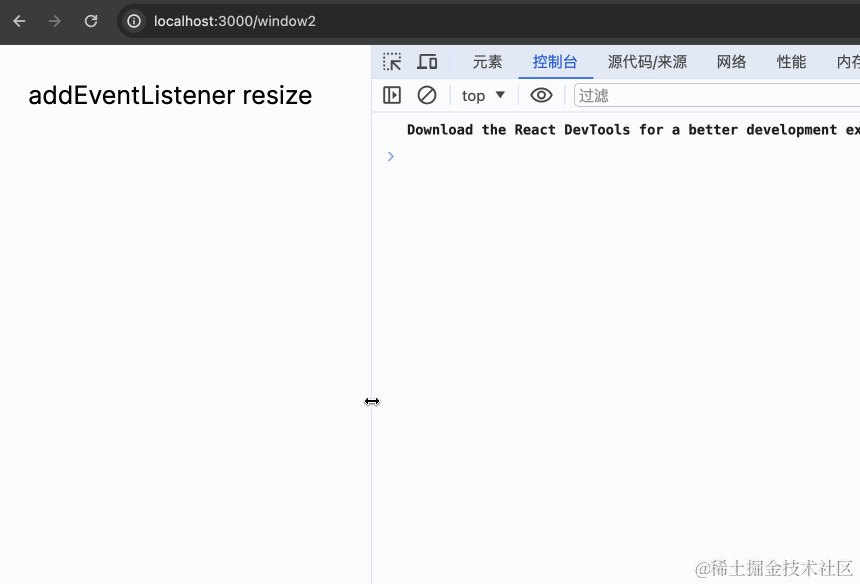Viewport: 860px width, 584px height.
Task: Click the console prompt chevron
Action: point(391,157)
